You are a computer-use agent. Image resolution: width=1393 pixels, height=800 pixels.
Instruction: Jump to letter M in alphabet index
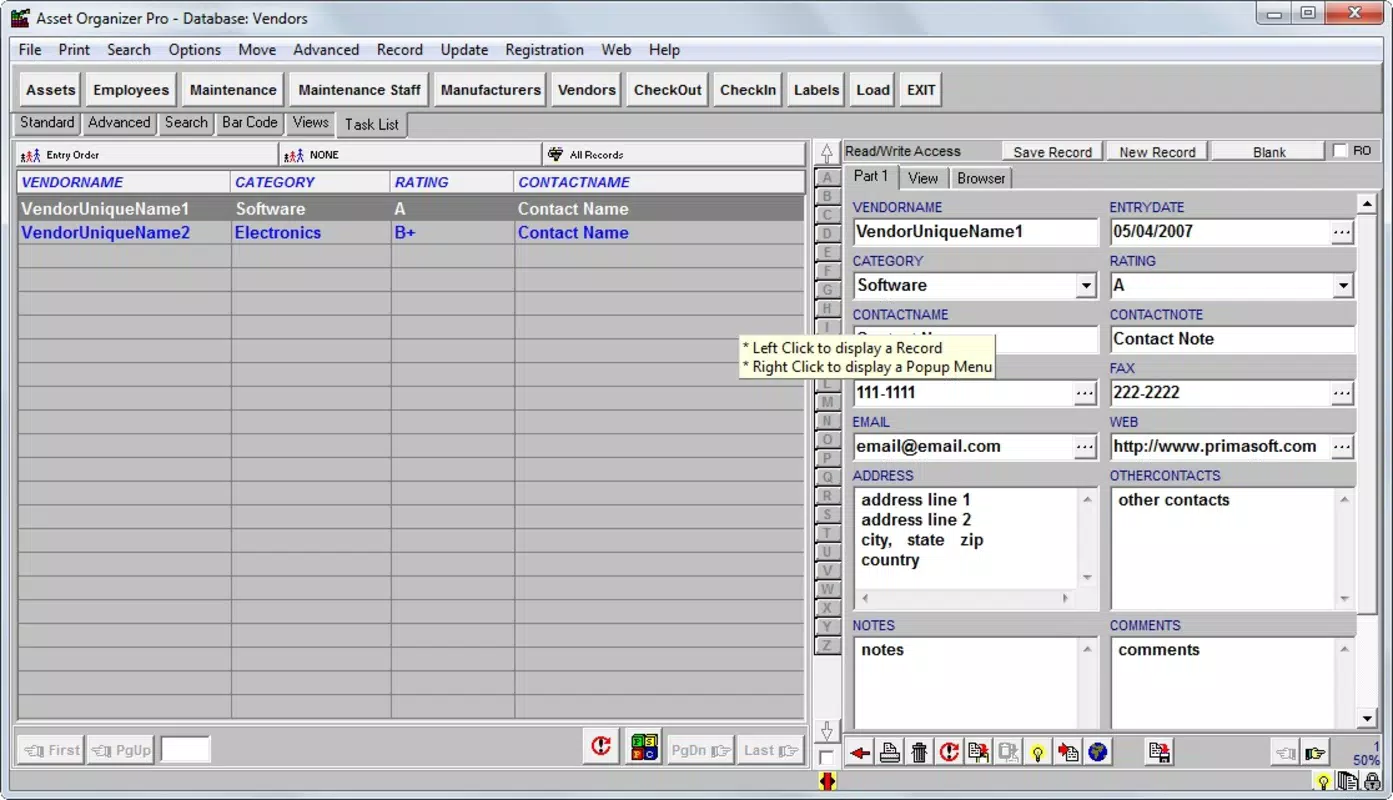pyautogui.click(x=827, y=402)
